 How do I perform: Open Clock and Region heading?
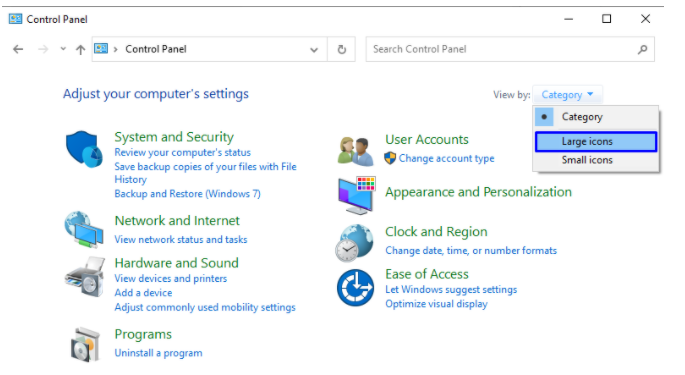436,232
